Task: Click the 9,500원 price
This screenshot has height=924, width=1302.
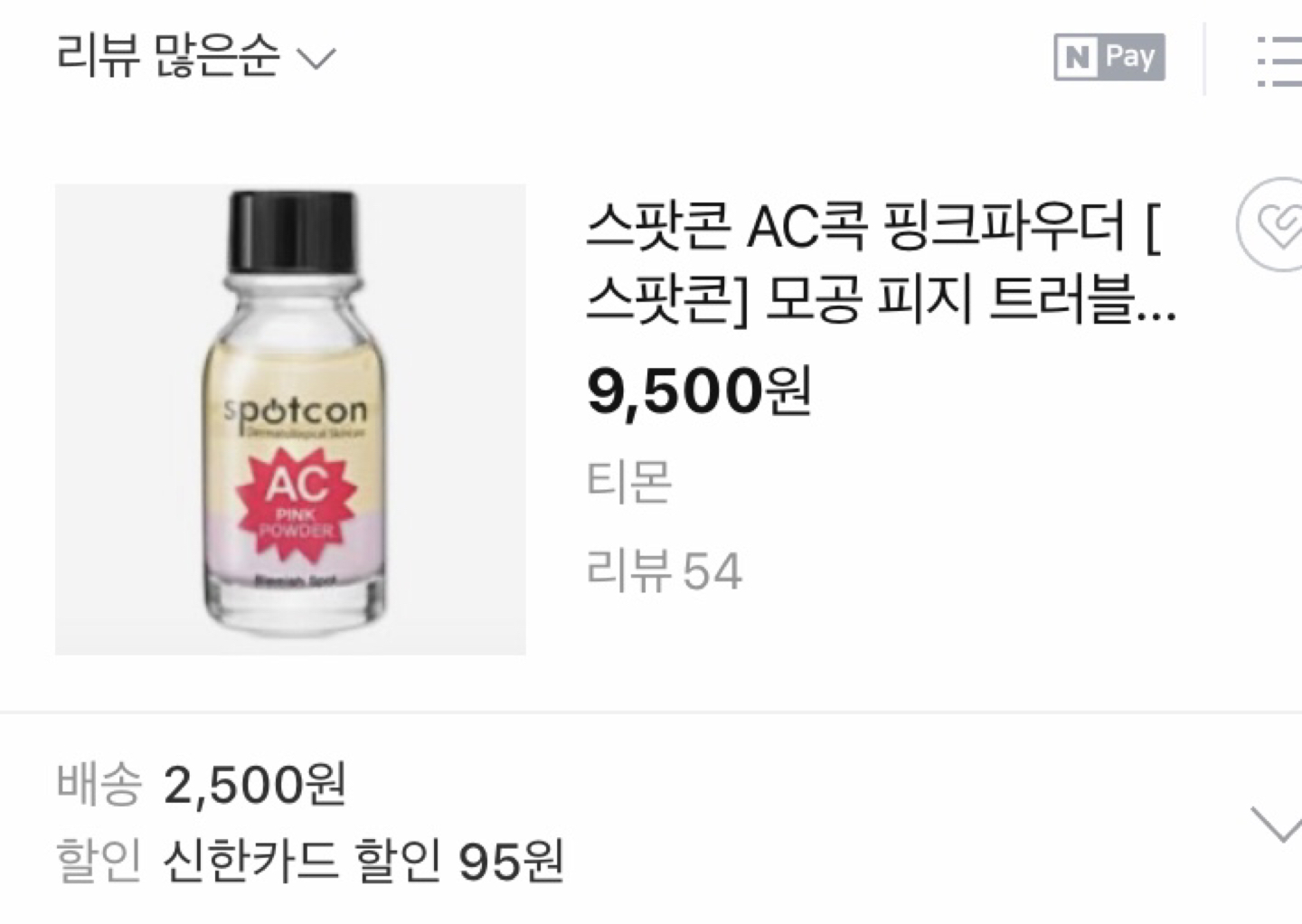Action: pyautogui.click(x=699, y=391)
